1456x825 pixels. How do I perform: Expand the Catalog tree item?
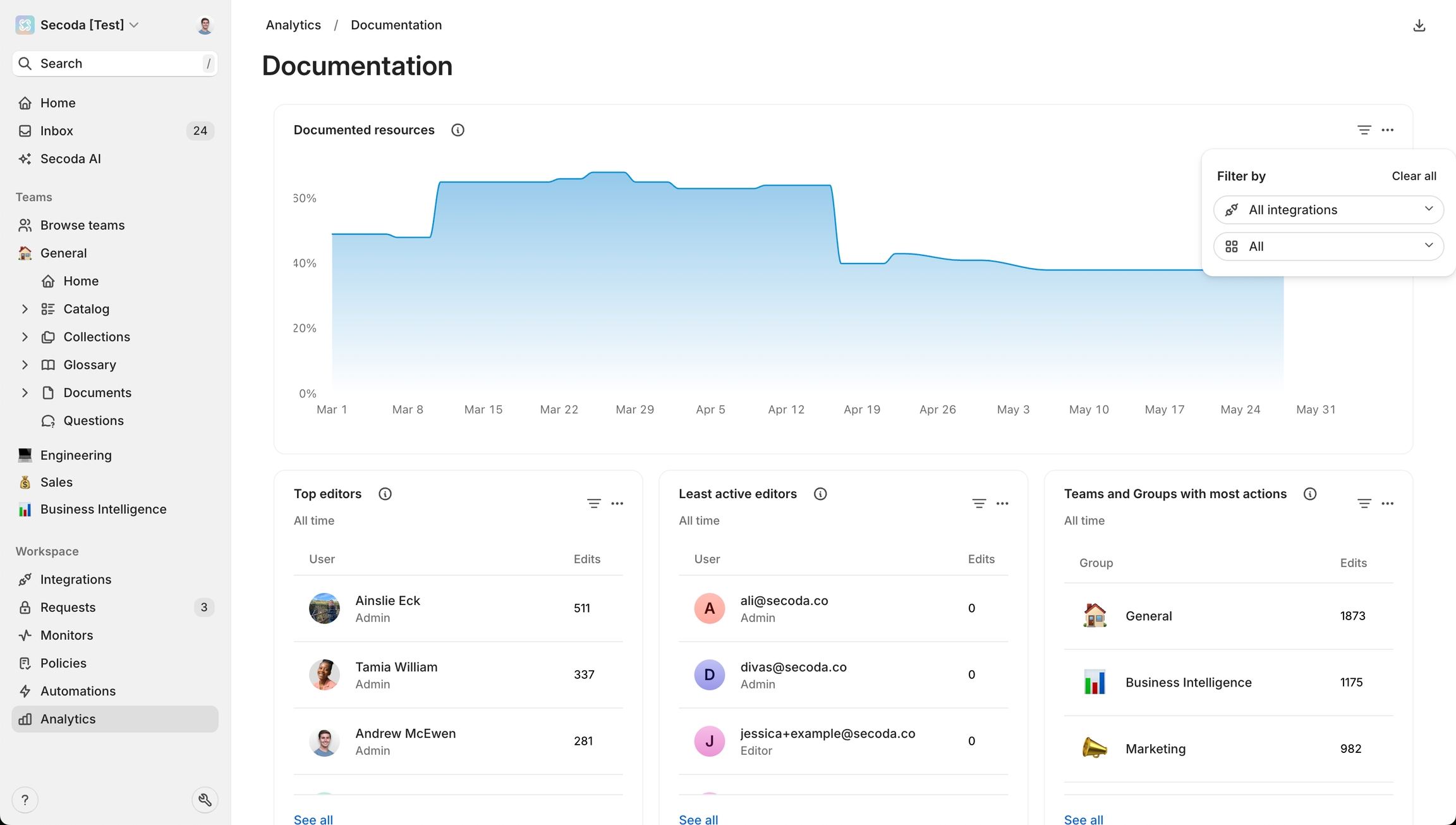pos(25,309)
